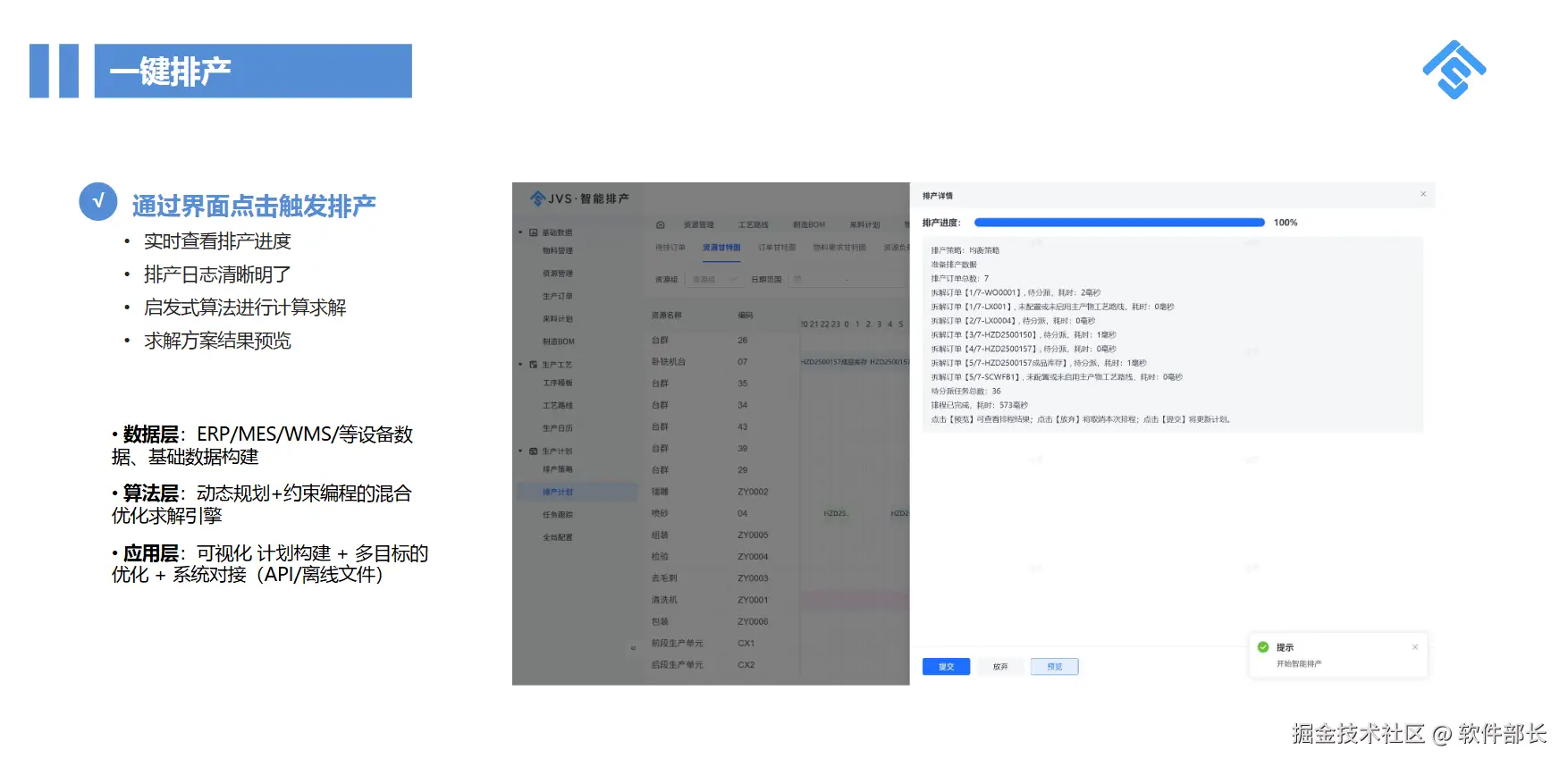Click the calendar icon in 日期范围 field

[797, 280]
